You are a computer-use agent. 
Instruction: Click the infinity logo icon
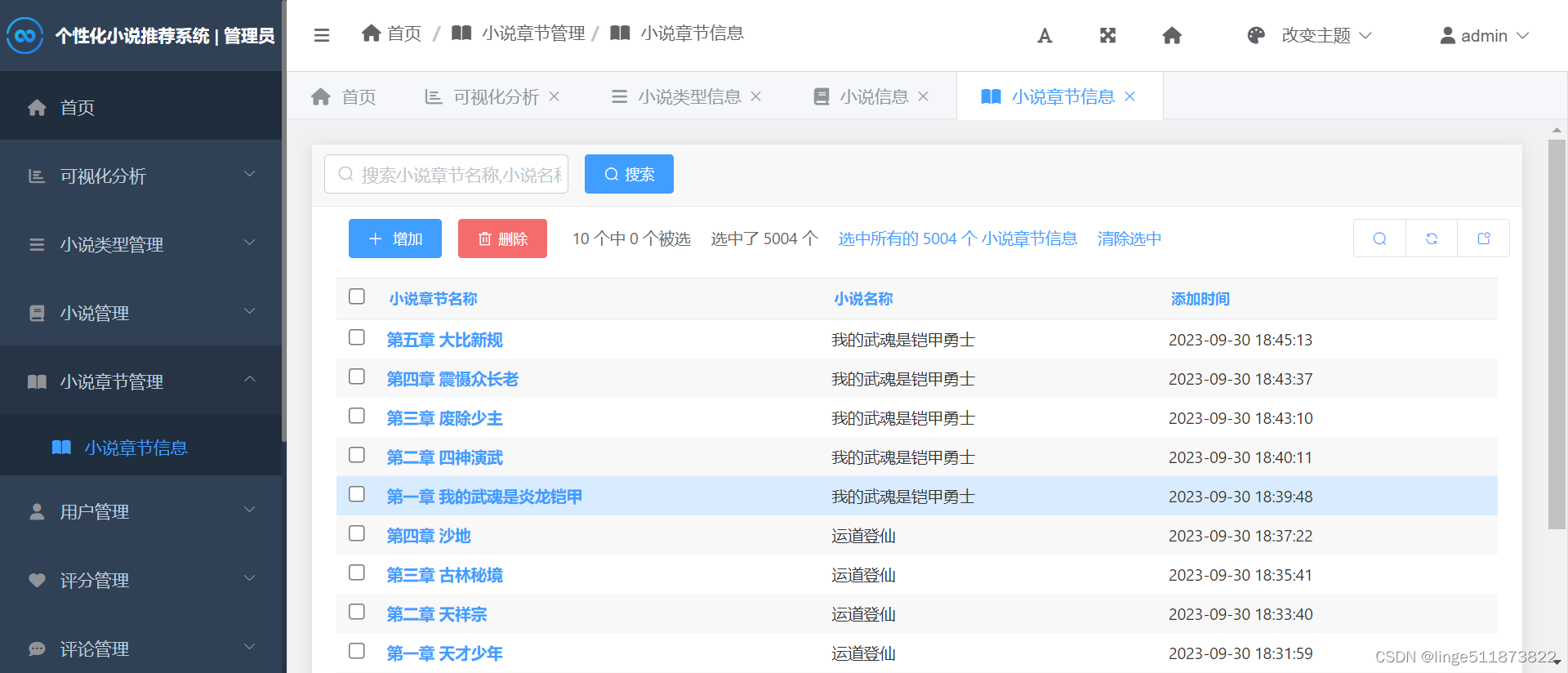click(x=24, y=35)
